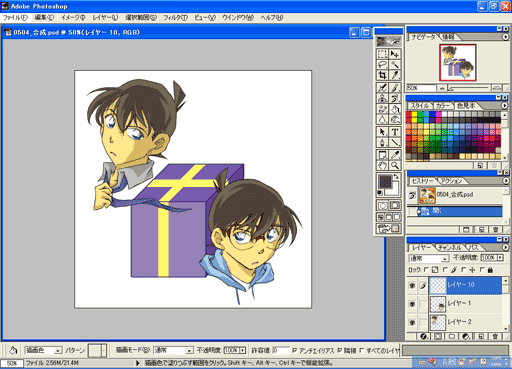
Task: Toggle アンチエイリアス checkbox in options bar
Action: point(295,350)
